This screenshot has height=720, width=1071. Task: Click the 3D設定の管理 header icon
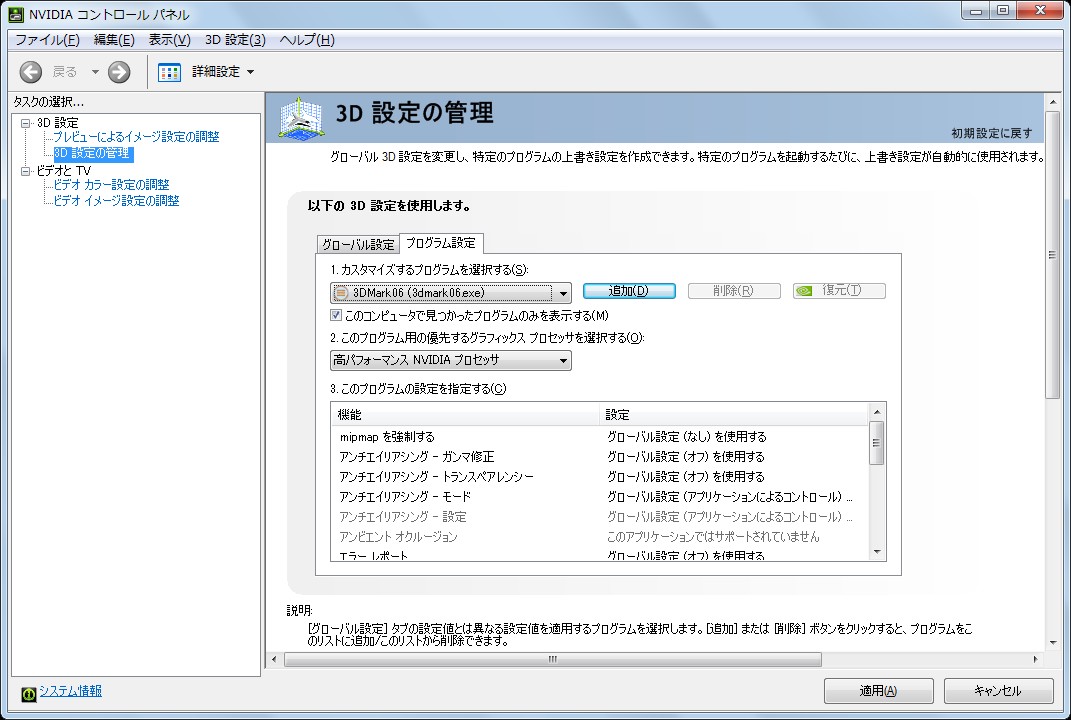pyautogui.click(x=301, y=117)
